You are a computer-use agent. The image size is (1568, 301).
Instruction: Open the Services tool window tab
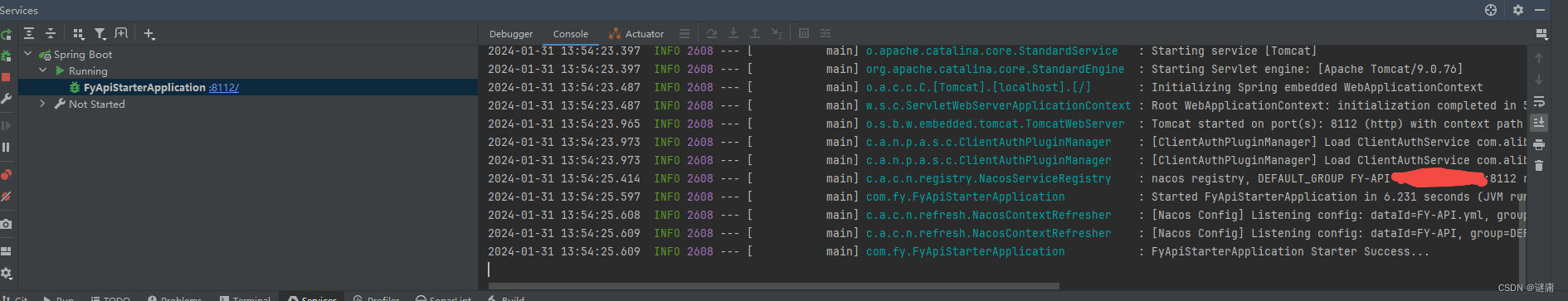(313, 297)
